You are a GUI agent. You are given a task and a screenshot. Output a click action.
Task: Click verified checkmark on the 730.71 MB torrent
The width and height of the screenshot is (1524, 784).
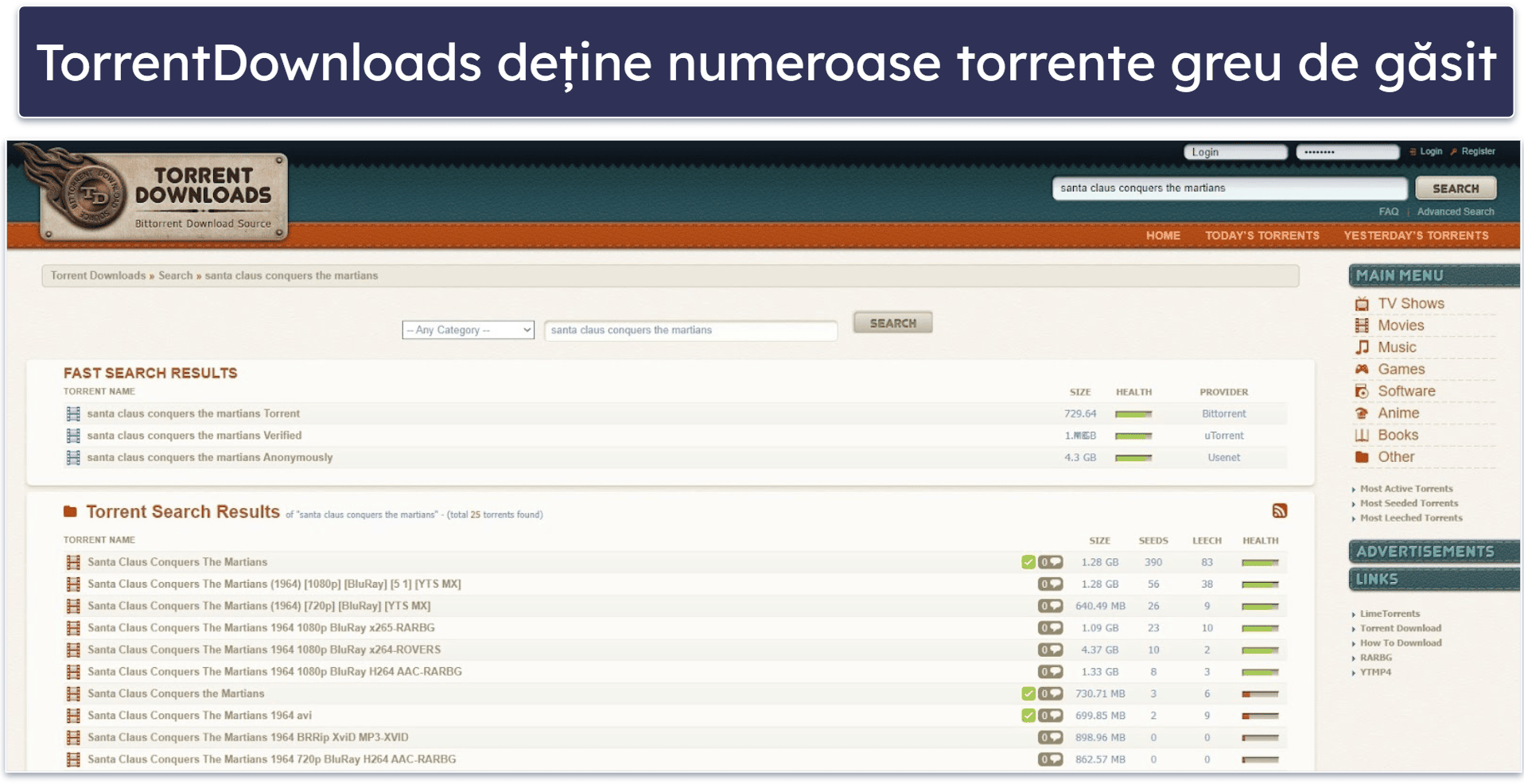click(x=1028, y=693)
